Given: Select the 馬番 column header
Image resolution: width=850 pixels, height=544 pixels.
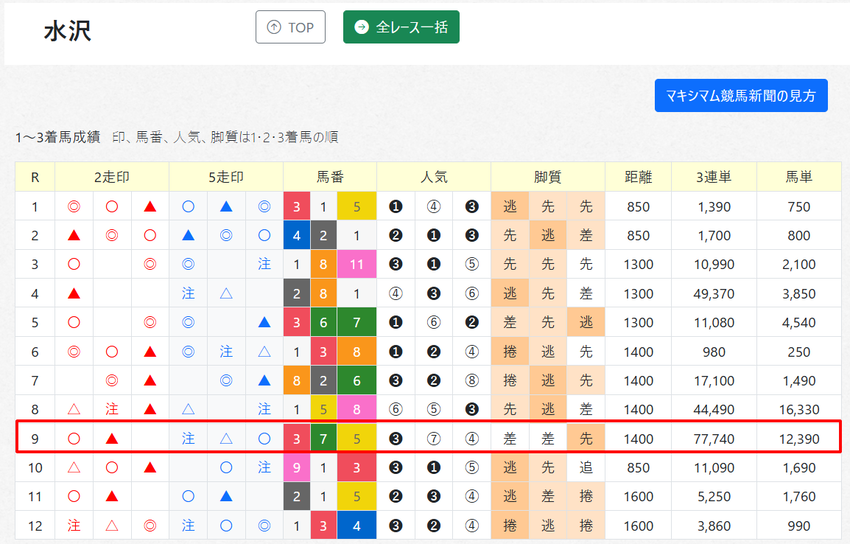Looking at the screenshot, I should pyautogui.click(x=330, y=177).
